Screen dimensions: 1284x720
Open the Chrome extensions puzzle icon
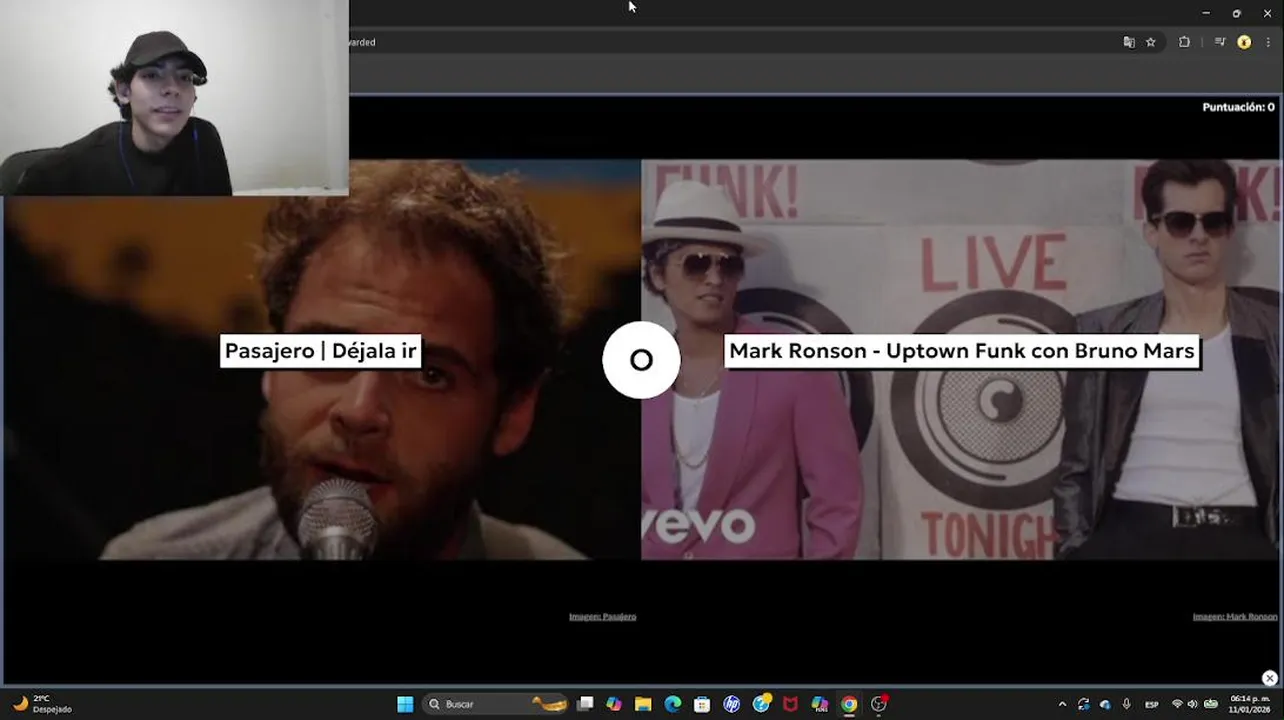[x=1184, y=42]
